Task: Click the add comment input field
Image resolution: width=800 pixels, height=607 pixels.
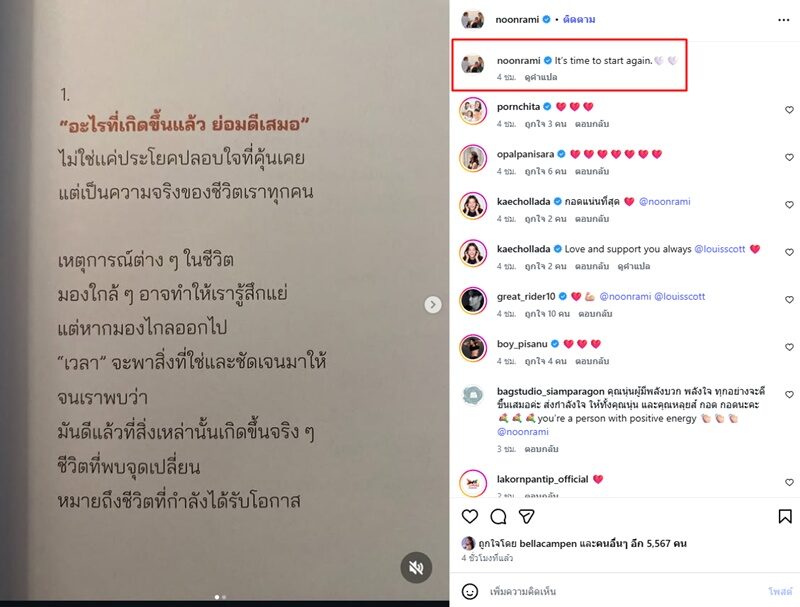Action: [x=625, y=592]
